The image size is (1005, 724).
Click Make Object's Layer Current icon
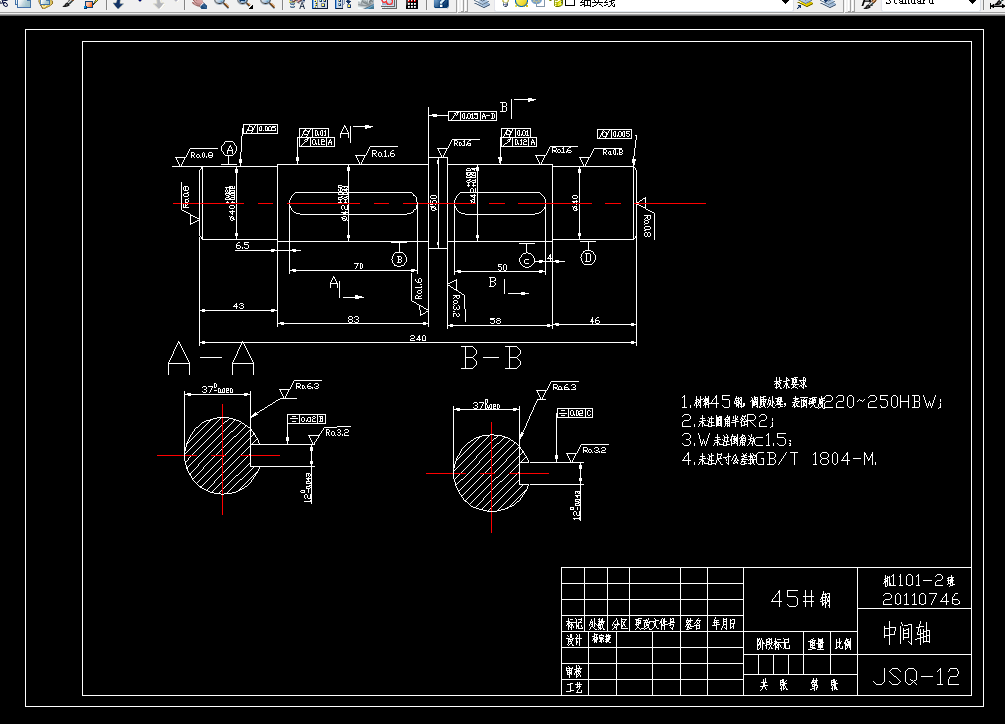805,3
